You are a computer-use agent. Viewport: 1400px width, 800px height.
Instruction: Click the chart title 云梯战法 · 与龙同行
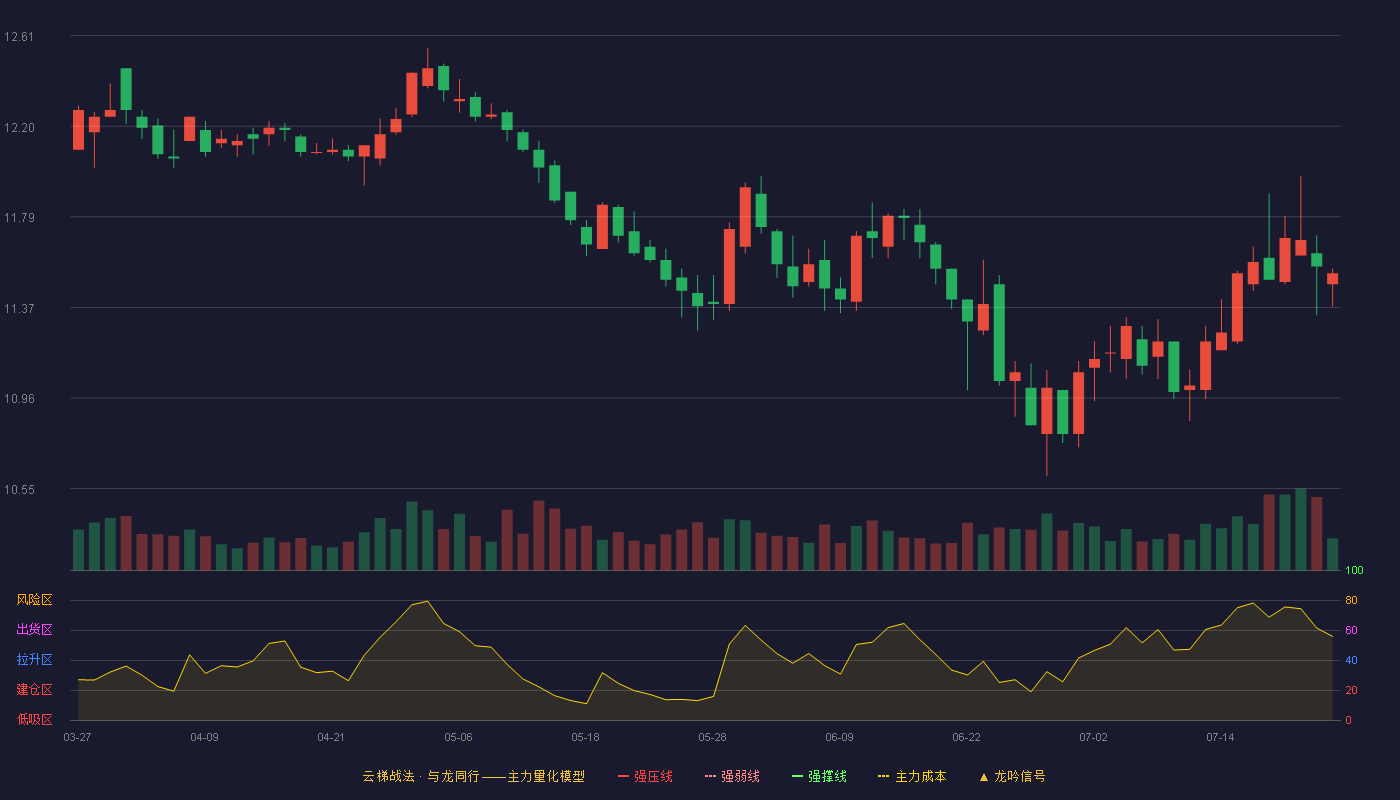(x=420, y=776)
